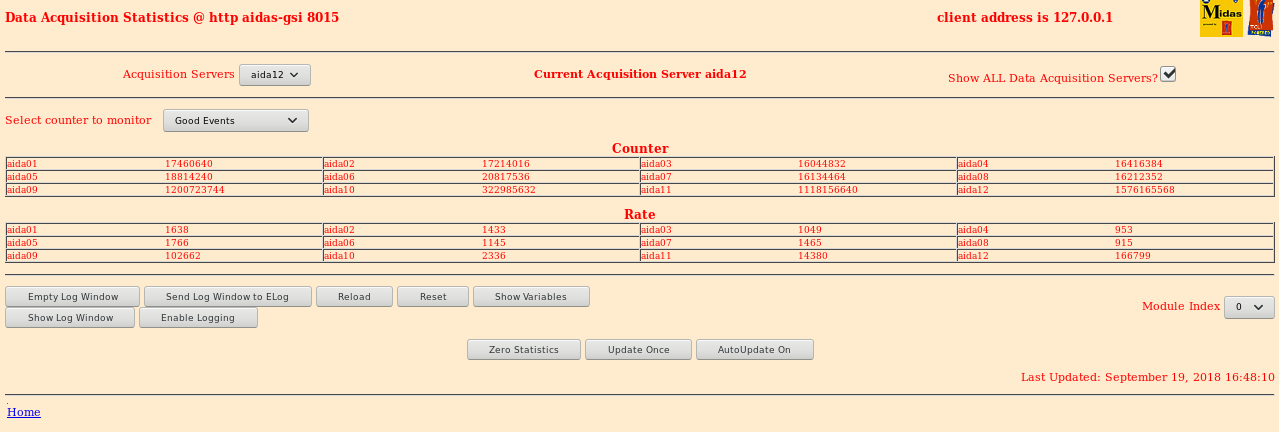Select counter value 17214016 for aida02

click(x=506, y=164)
